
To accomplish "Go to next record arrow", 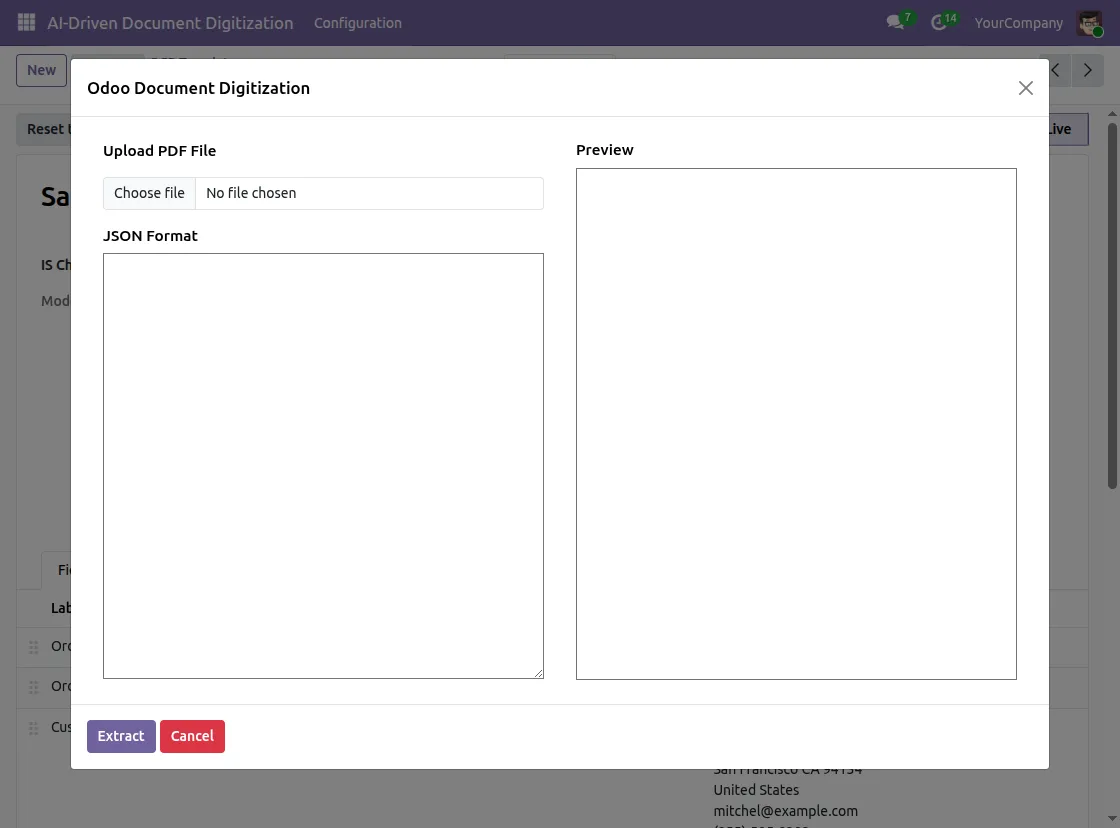I will tap(1088, 70).
